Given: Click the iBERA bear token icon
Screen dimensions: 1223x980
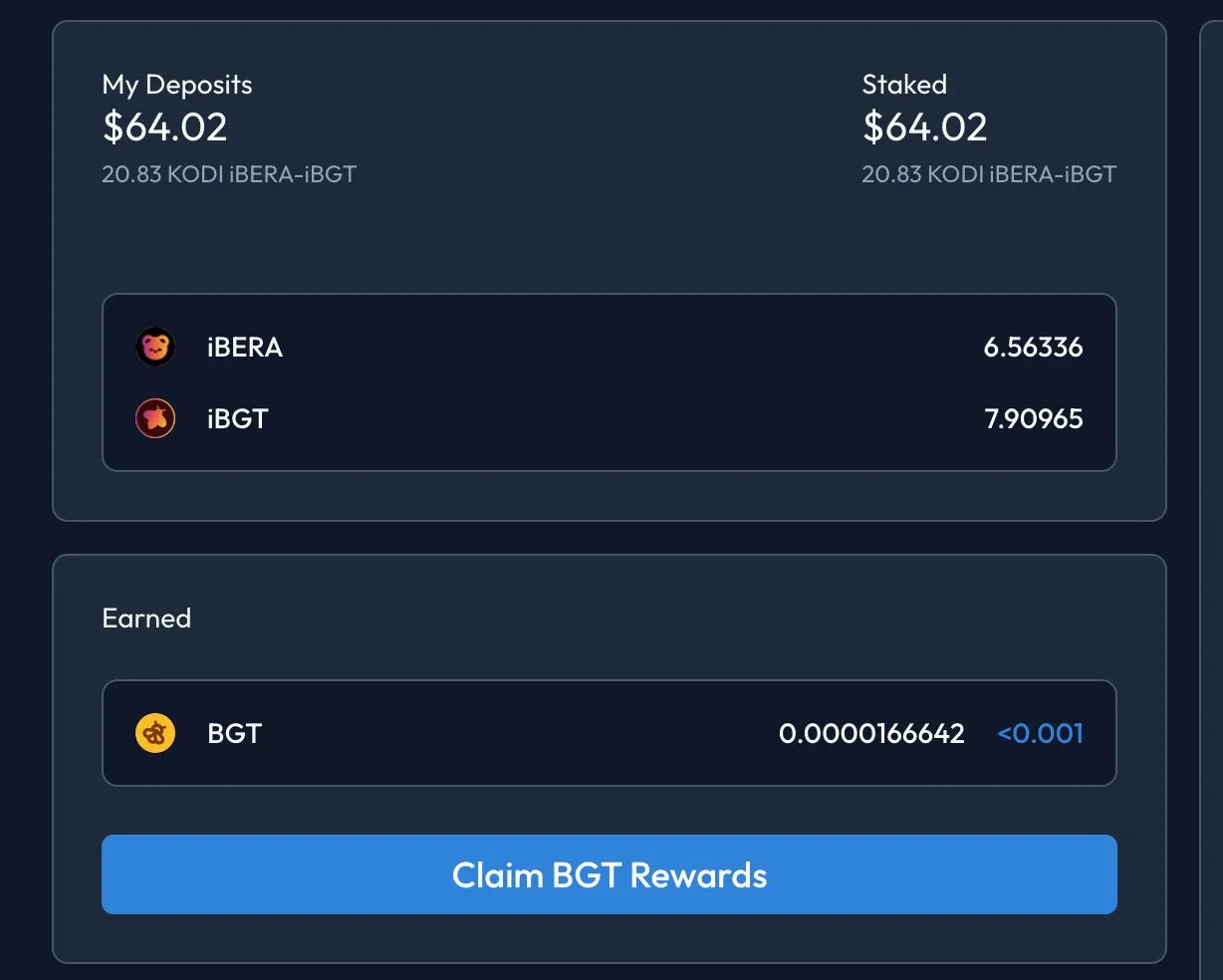Looking at the screenshot, I should 155,347.
